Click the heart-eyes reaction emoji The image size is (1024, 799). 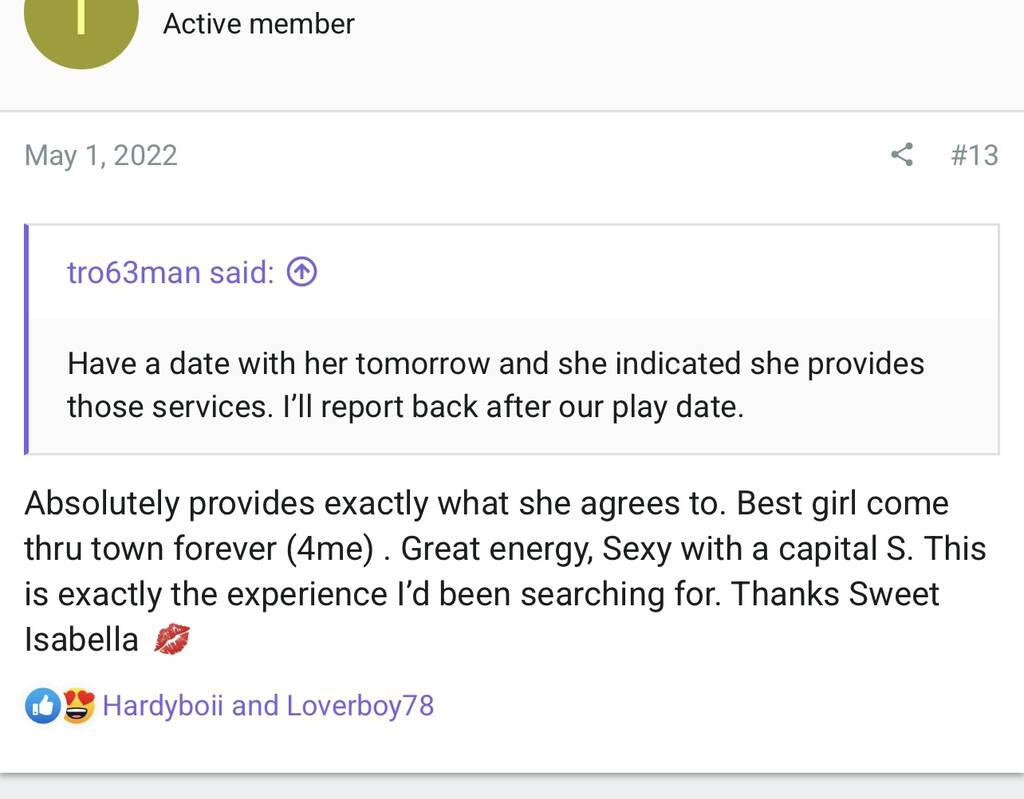point(78,706)
